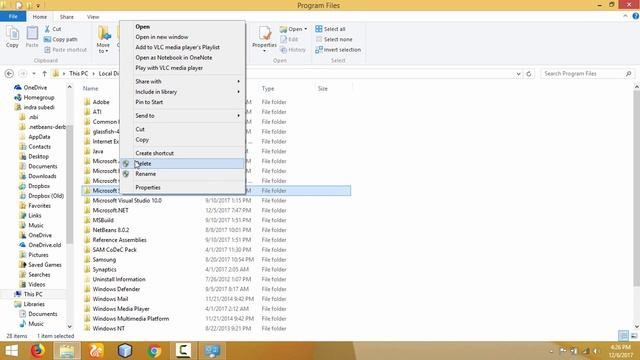This screenshot has width=640, height=360.
Task: Expand Send to submenu
Action: tap(238, 116)
